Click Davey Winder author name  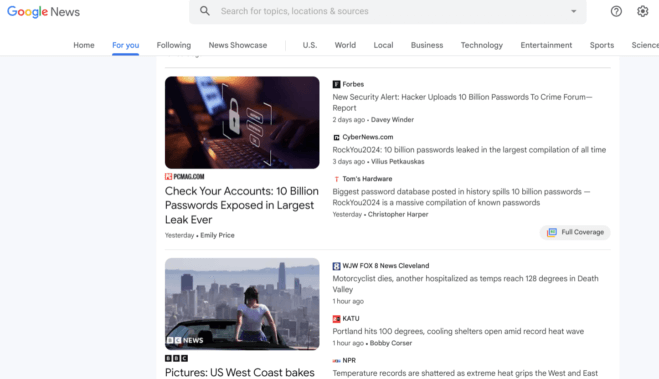392,120
